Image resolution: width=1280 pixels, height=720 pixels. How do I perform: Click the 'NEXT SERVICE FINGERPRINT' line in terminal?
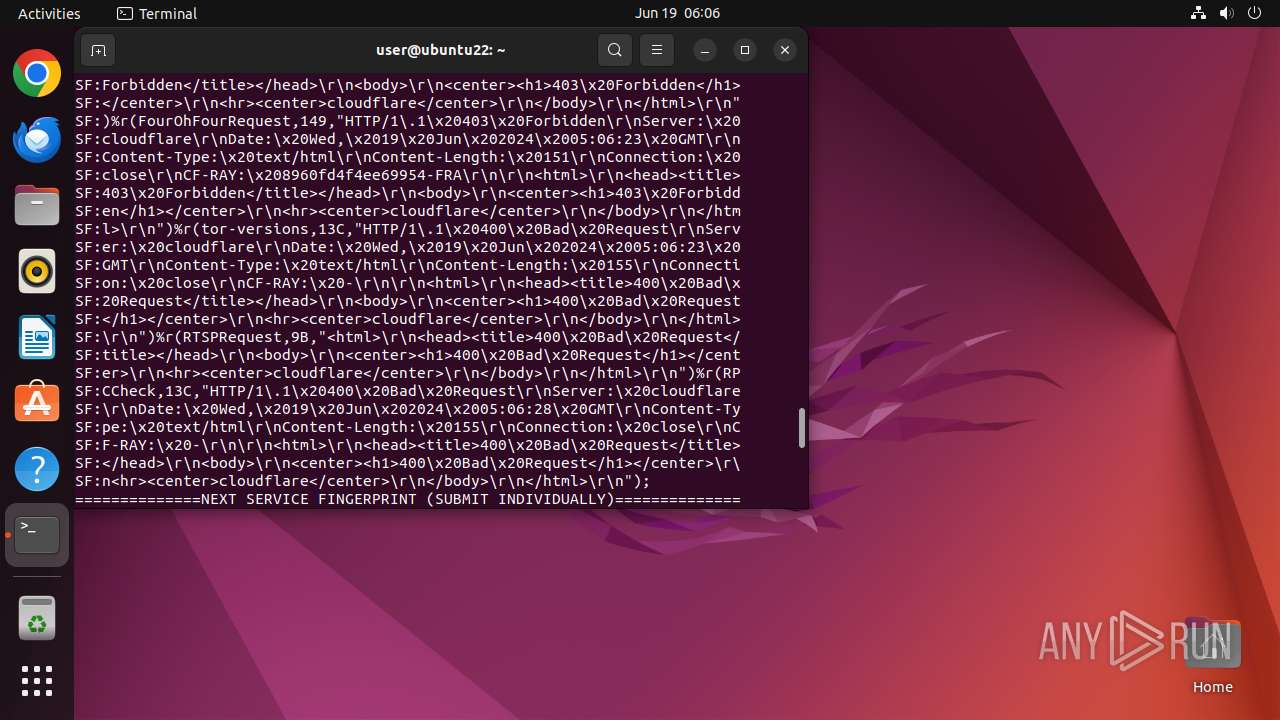(x=408, y=499)
